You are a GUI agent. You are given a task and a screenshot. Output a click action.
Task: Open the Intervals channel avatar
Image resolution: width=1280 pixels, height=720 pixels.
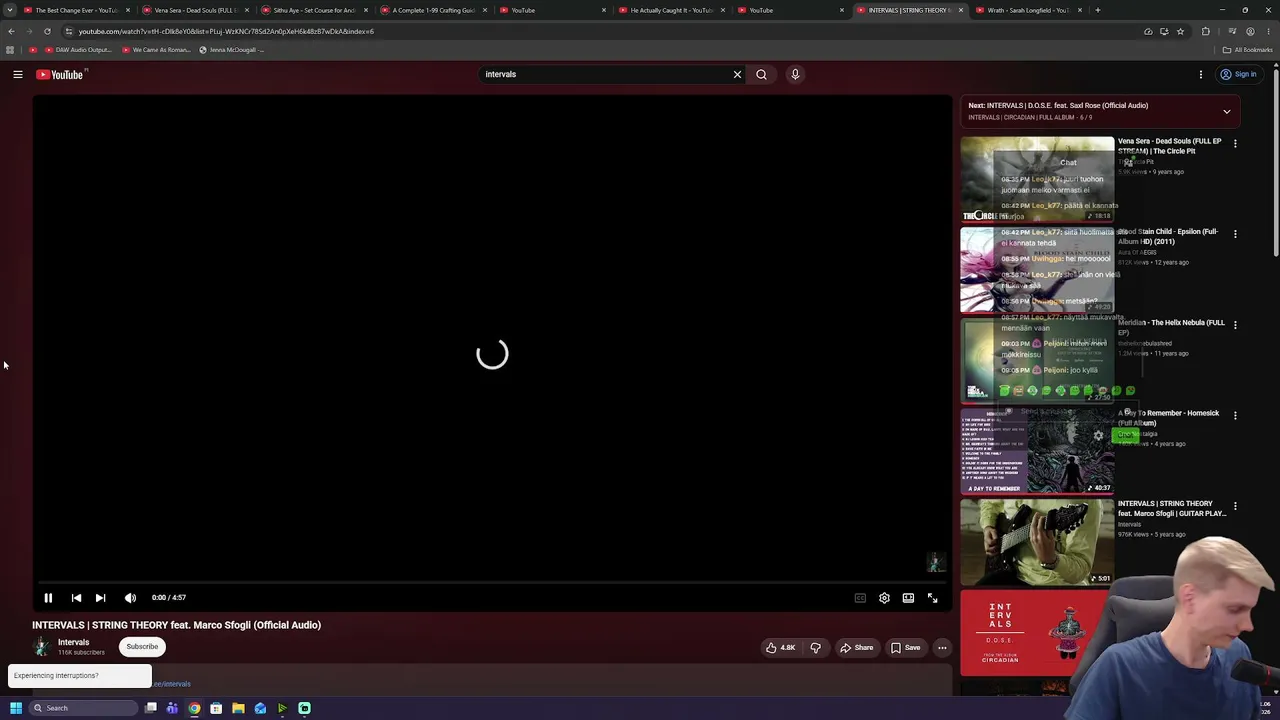42,646
